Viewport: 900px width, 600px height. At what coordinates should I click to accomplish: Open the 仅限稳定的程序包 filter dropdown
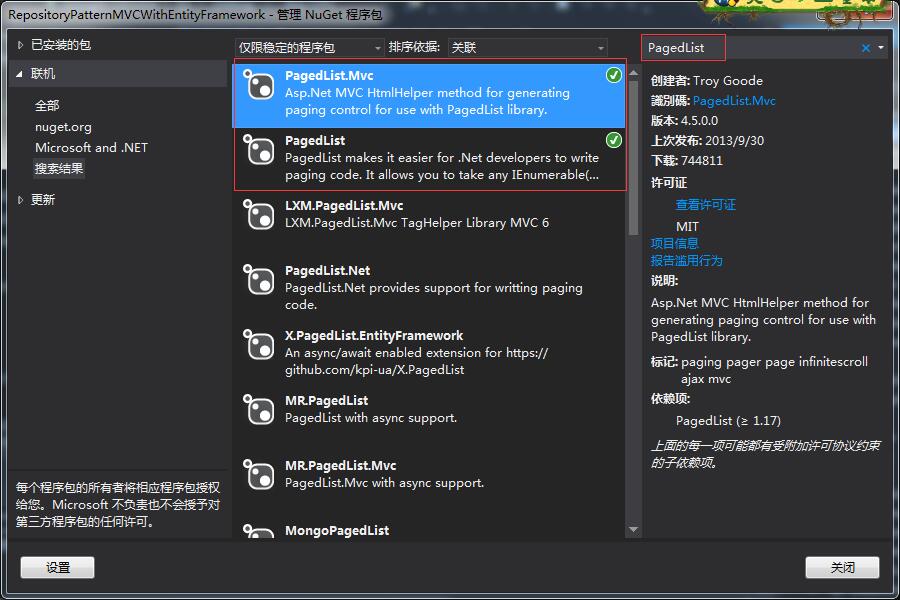point(309,48)
